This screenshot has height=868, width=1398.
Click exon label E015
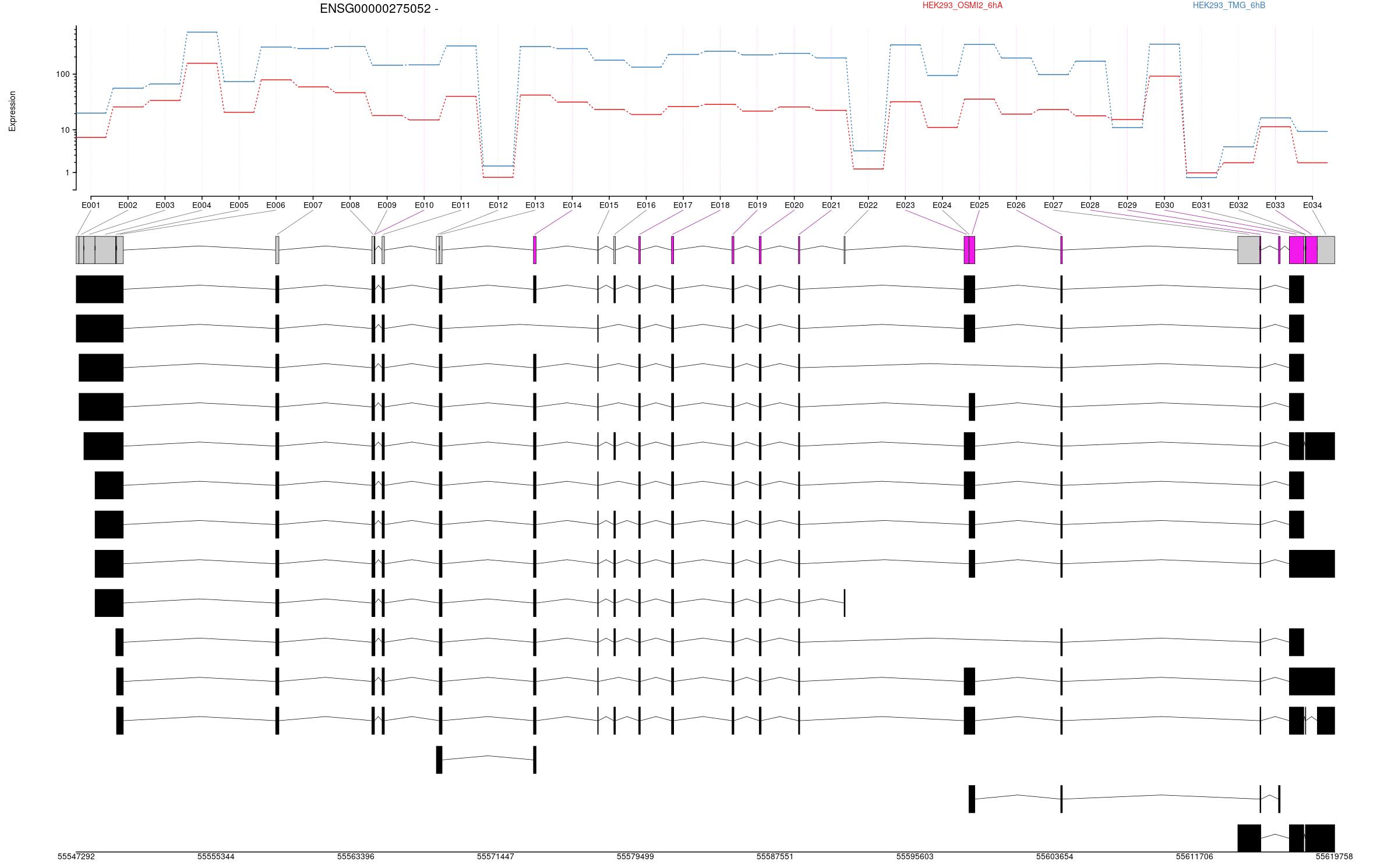[x=609, y=205]
